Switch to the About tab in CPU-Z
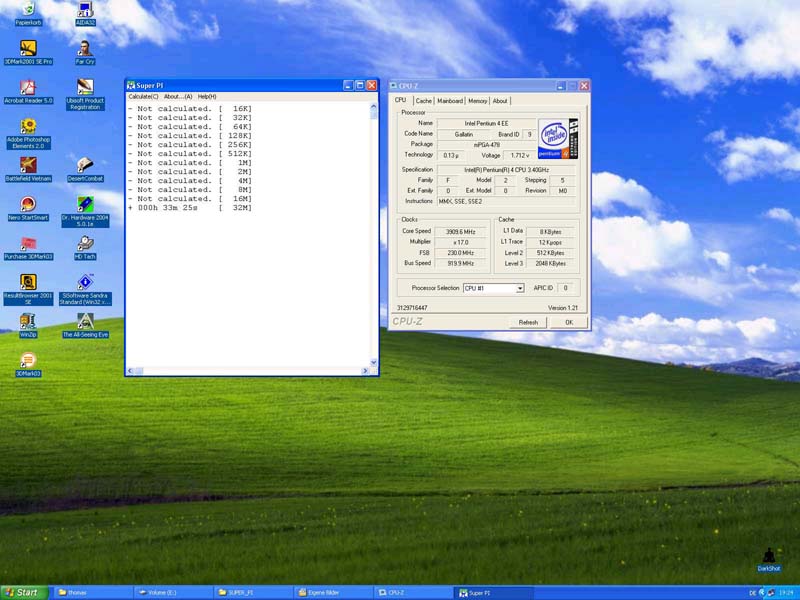800x600 pixels. coord(500,101)
